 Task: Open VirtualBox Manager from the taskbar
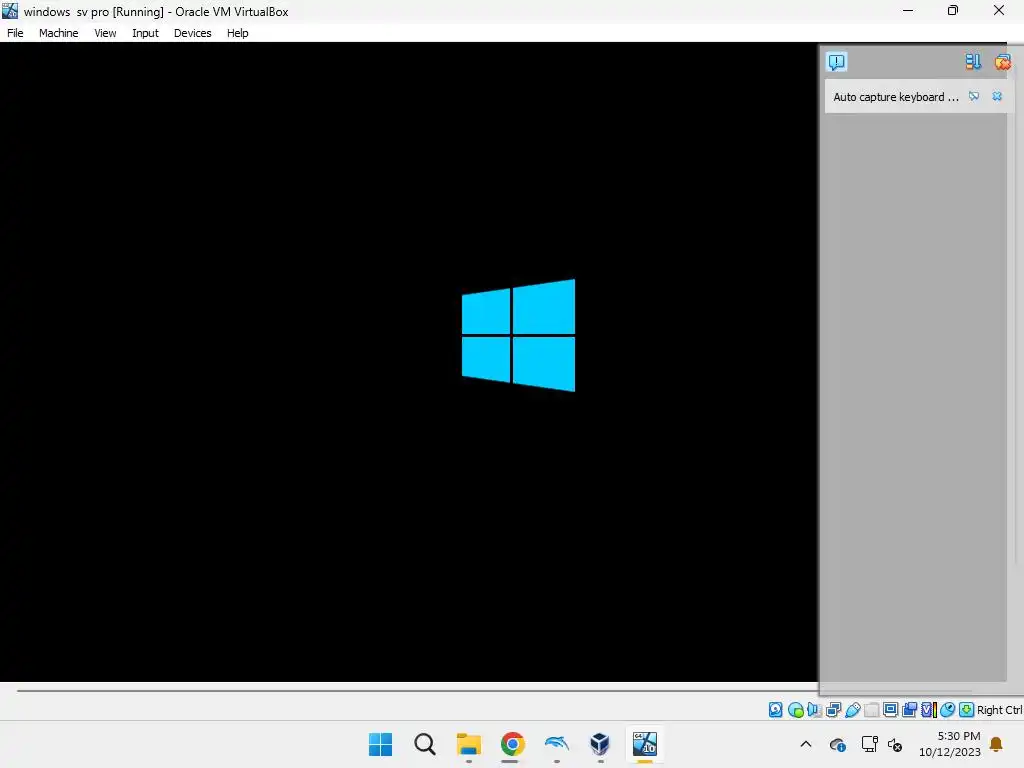(x=600, y=744)
